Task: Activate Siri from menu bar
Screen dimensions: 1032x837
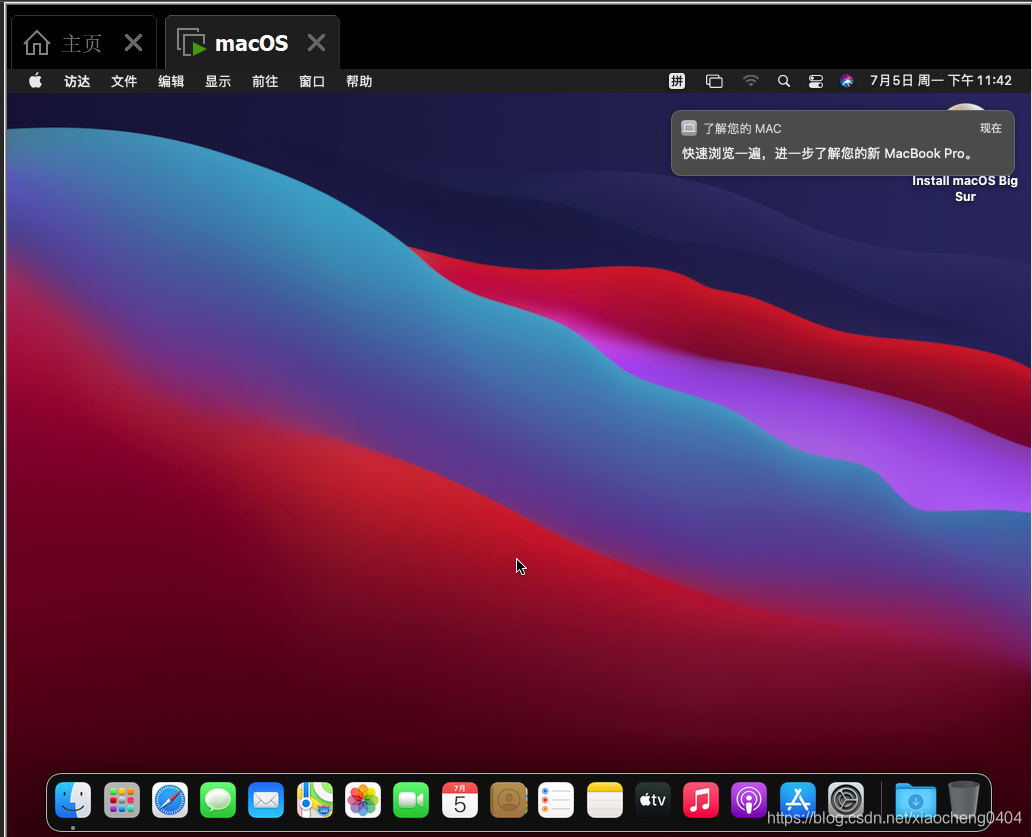Action: [846, 81]
